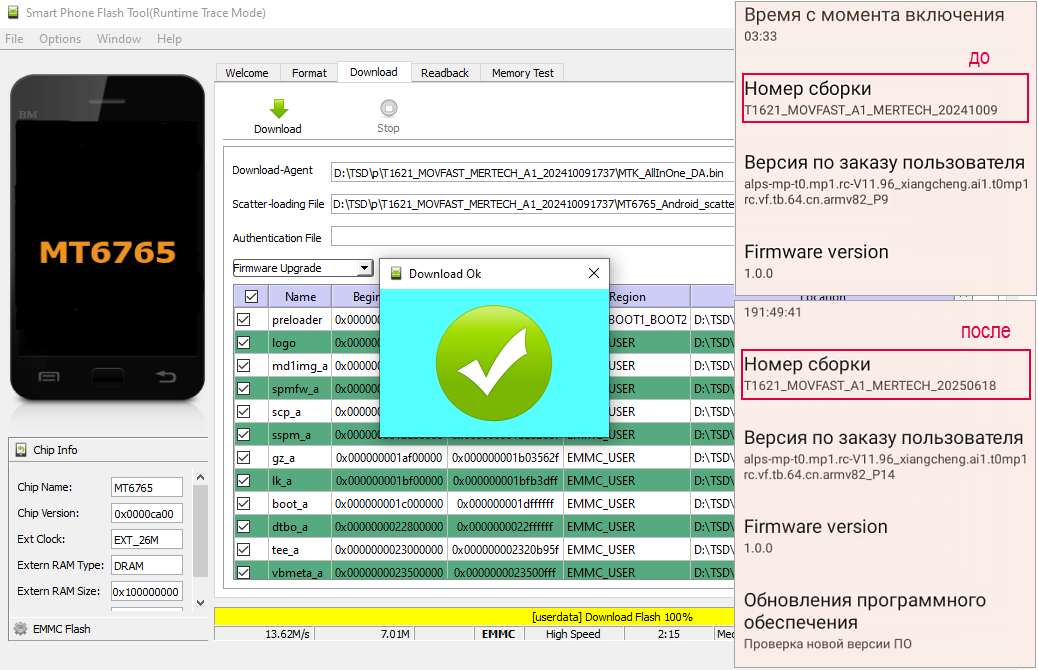Open the Options menu
The height and width of the screenshot is (670, 1038).
click(x=60, y=39)
